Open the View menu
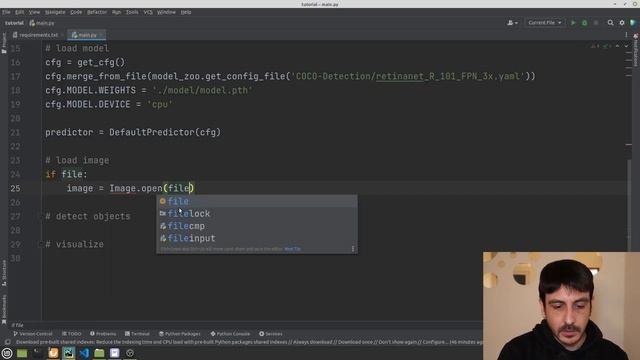 [34, 12]
